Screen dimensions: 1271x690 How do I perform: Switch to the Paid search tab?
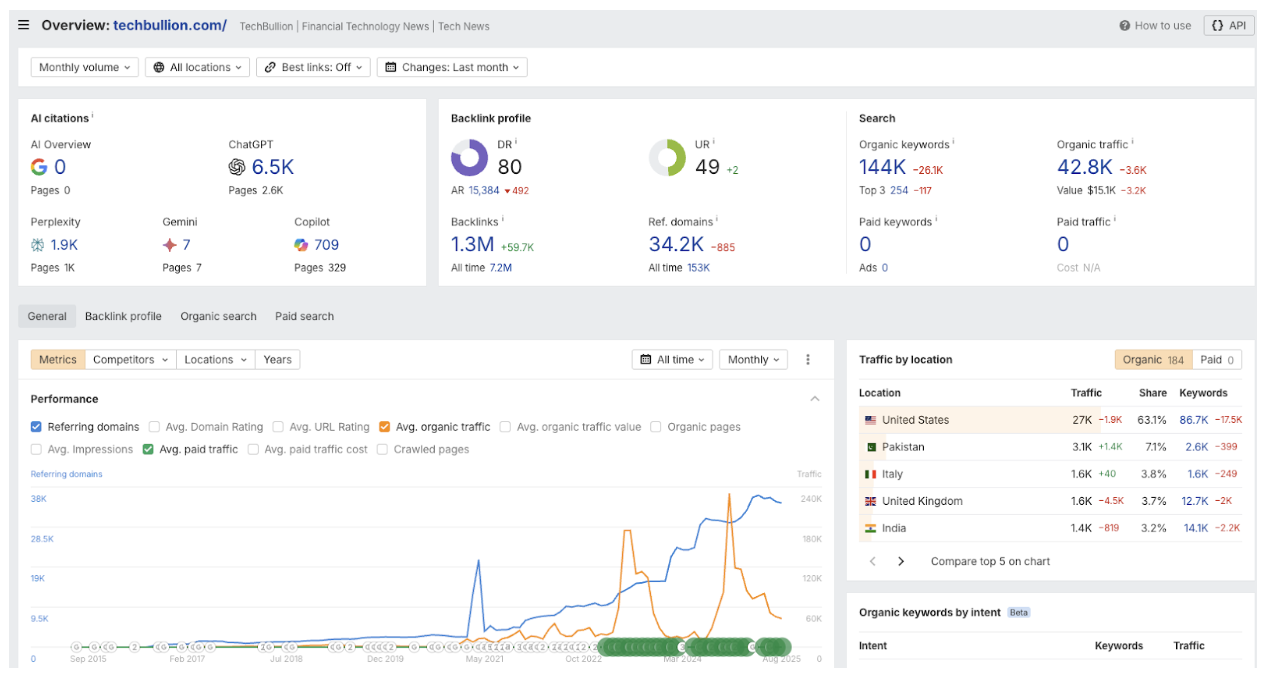(x=305, y=316)
